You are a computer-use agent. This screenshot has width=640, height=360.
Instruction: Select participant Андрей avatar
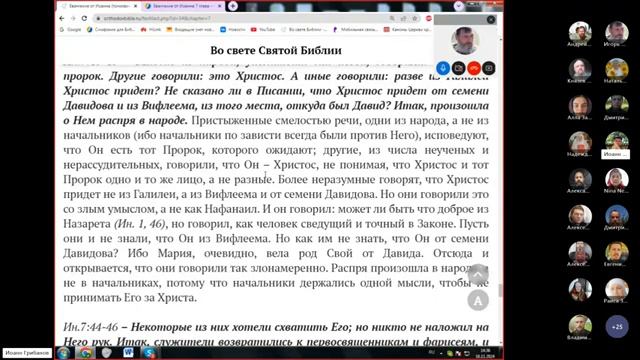click(580, 32)
